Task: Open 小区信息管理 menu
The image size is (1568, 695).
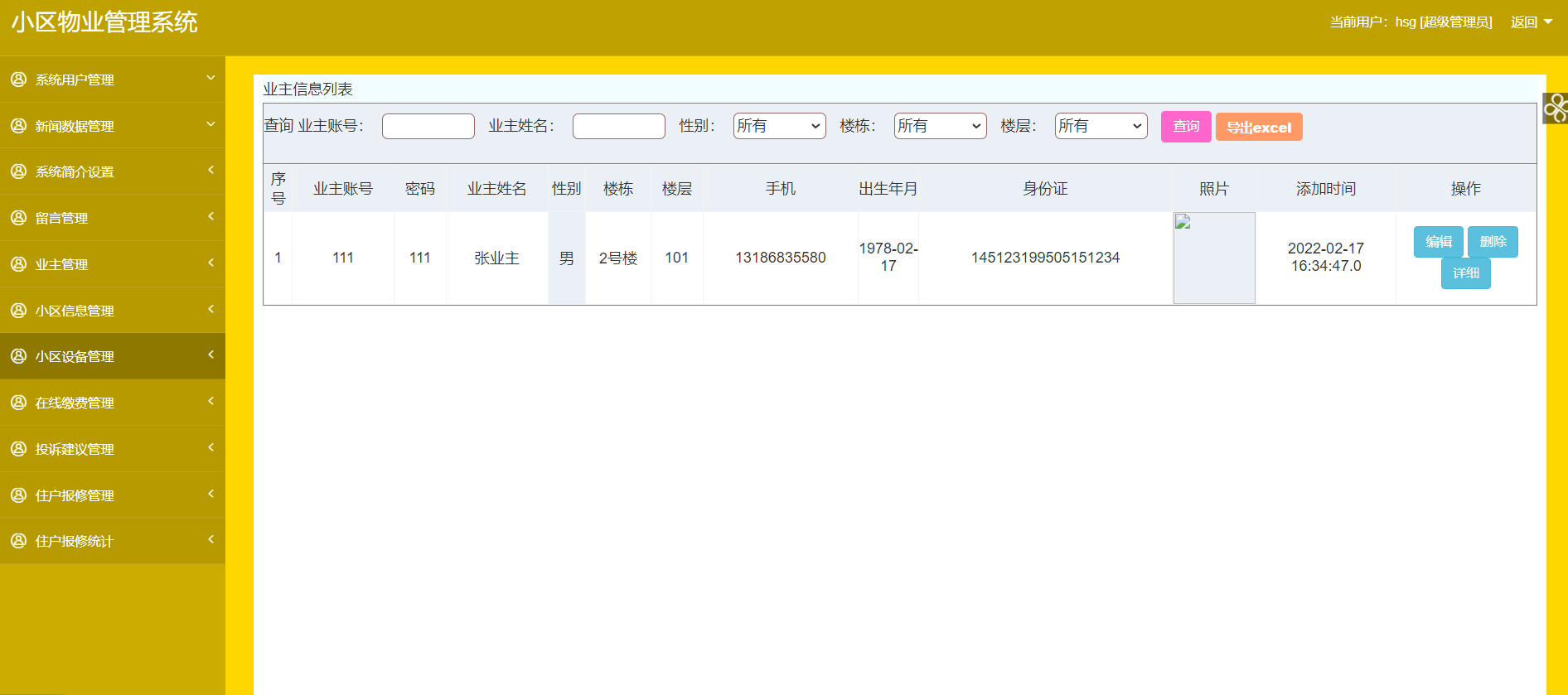Action: click(x=113, y=311)
